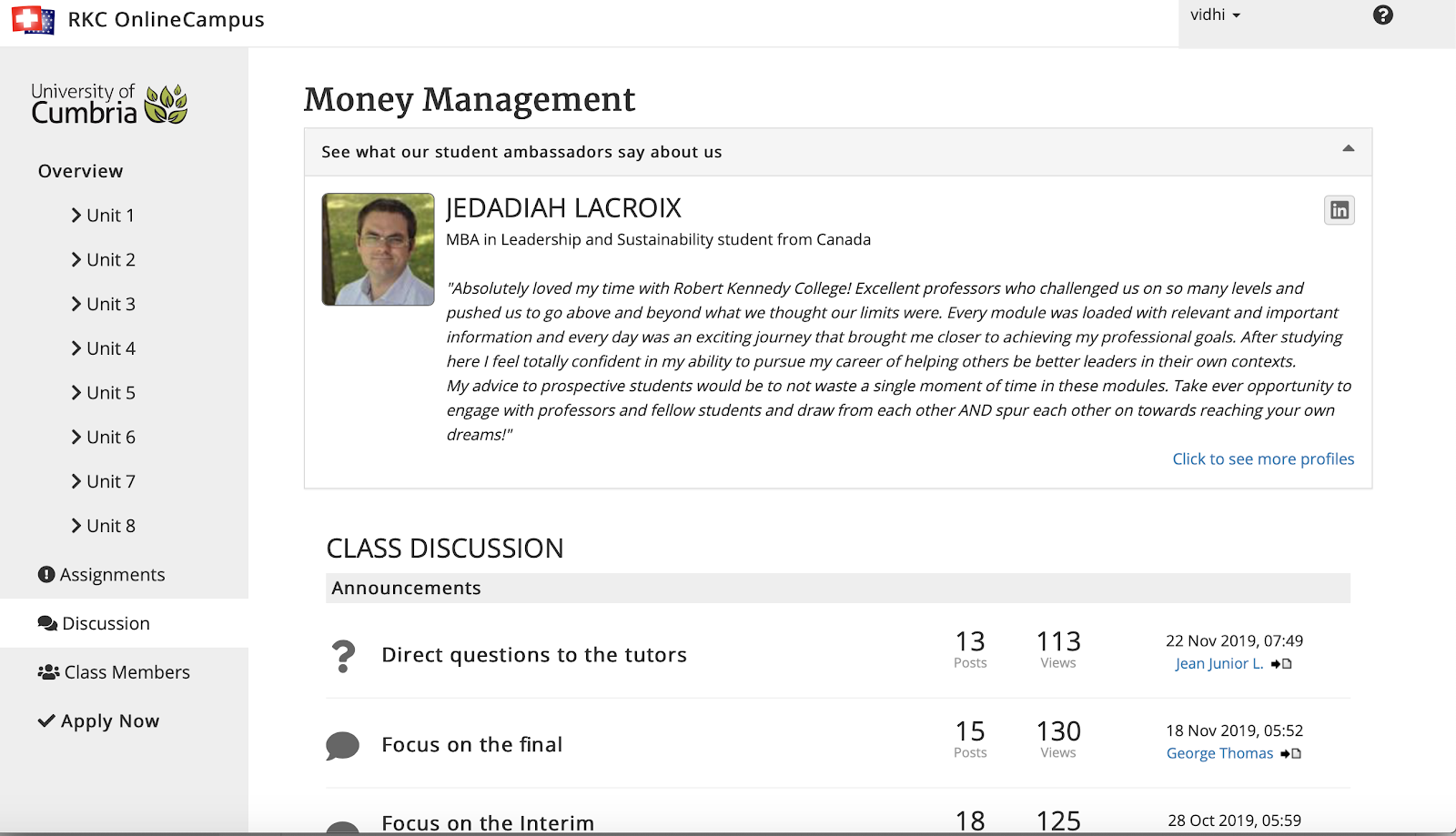
Task: Collapse the student ambassadors panel
Action: click(1348, 149)
